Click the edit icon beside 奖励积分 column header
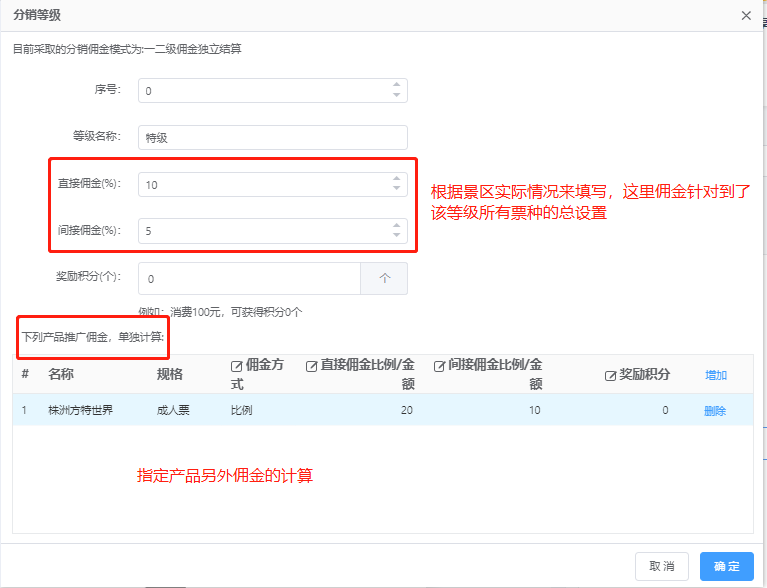Image resolution: width=767 pixels, height=588 pixels. (x=610, y=375)
